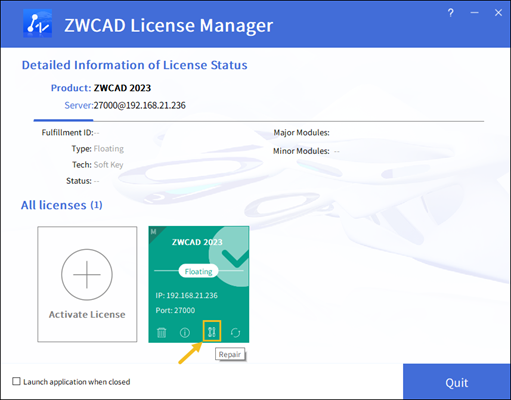Open the license info icon
The height and width of the screenshot is (400, 511).
click(x=185, y=332)
